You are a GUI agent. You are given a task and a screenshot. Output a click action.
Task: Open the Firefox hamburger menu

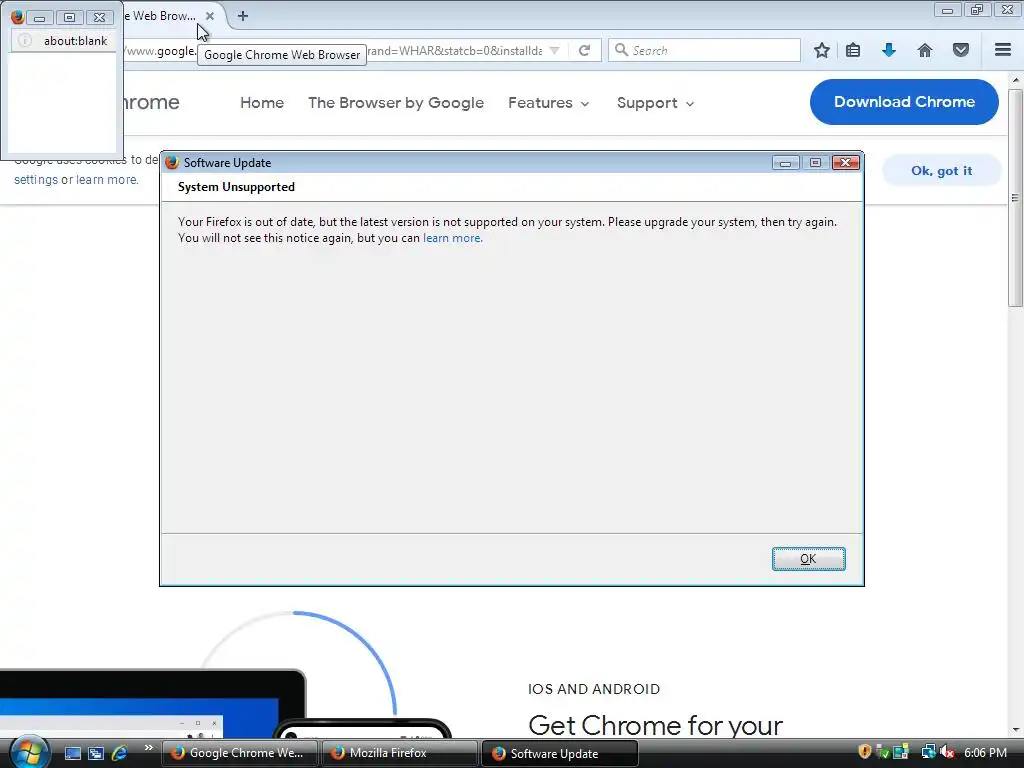tap(1003, 50)
